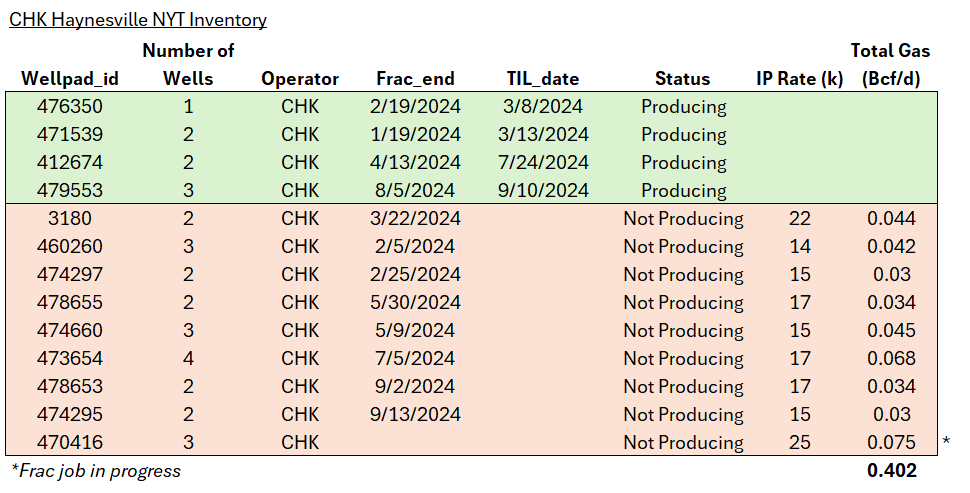The image size is (970, 493).
Task: Click the Frac job in progress footnote
Action: click(95, 471)
